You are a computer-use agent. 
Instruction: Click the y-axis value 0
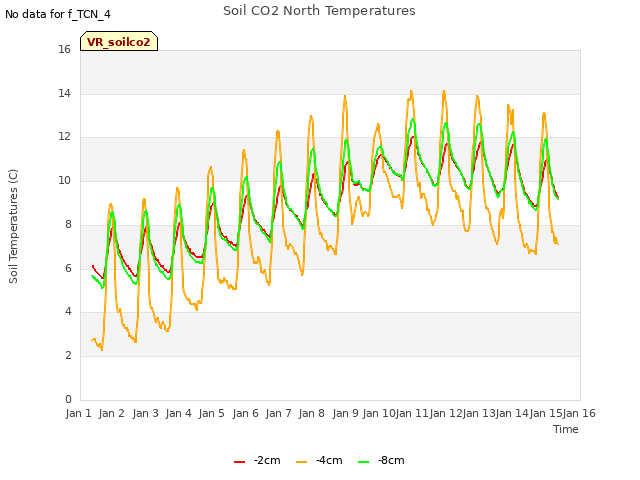click(68, 399)
